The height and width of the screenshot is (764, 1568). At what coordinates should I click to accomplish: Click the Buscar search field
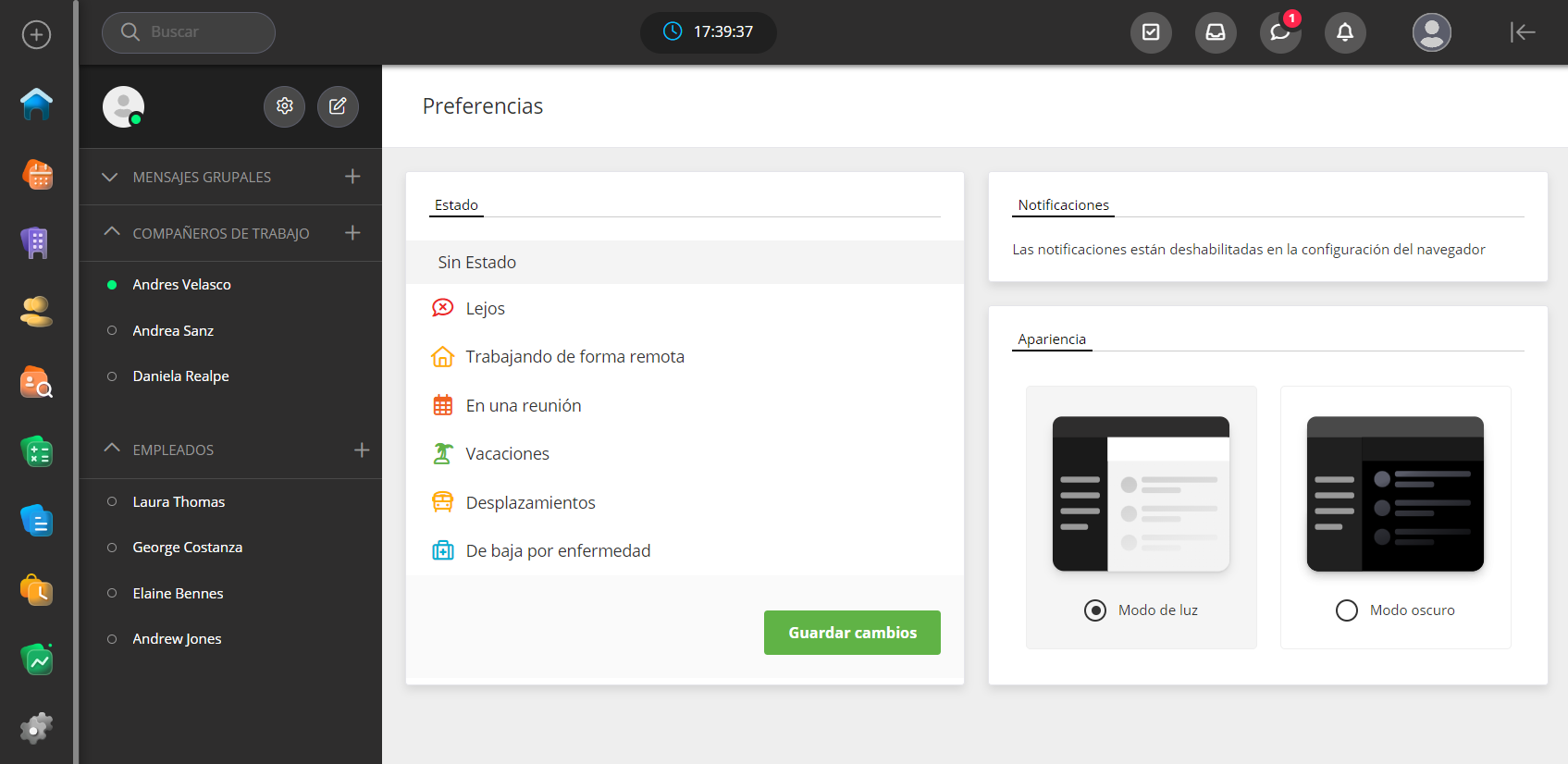[x=189, y=32]
